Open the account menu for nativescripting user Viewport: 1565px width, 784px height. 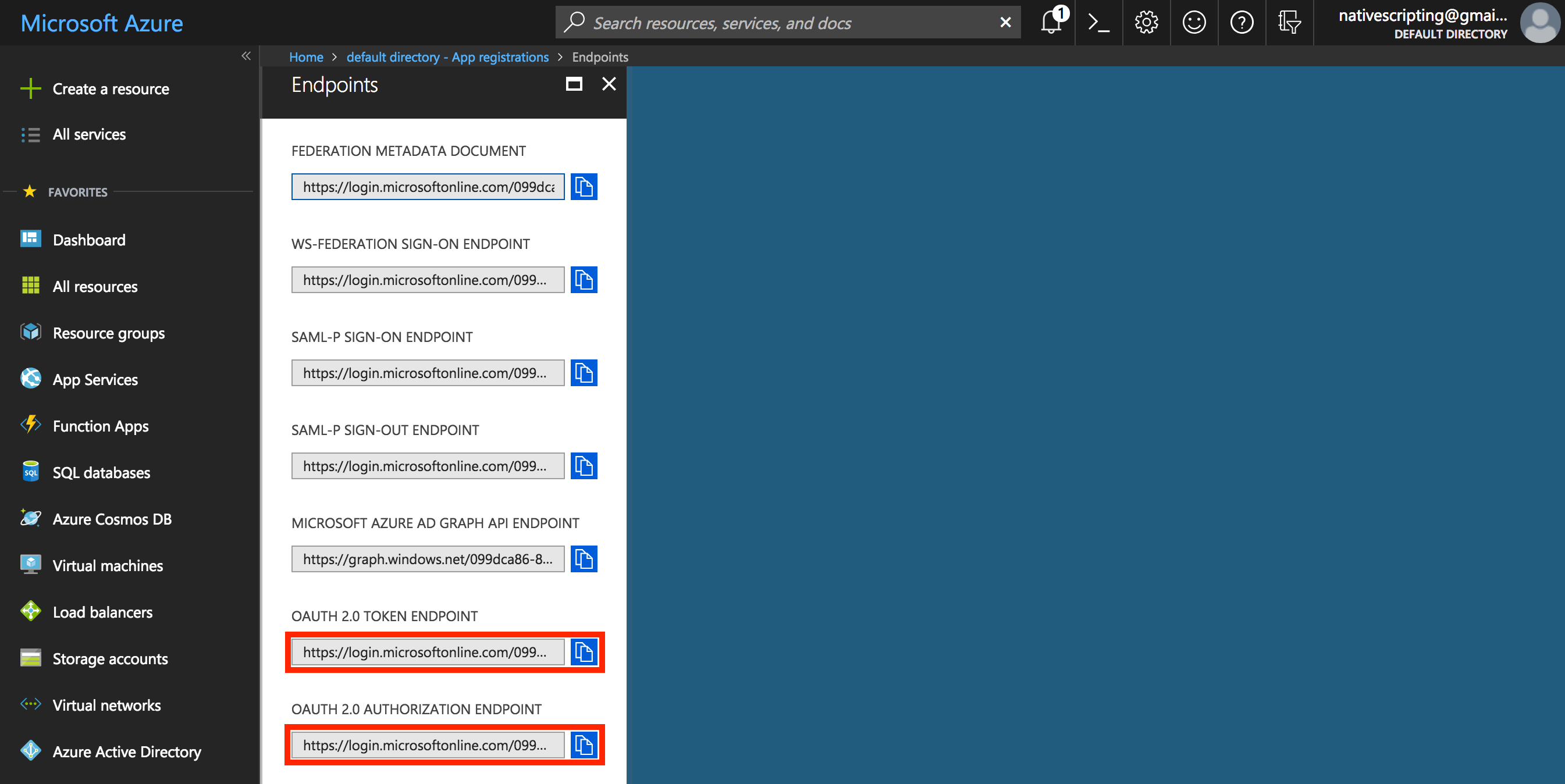point(1446,23)
